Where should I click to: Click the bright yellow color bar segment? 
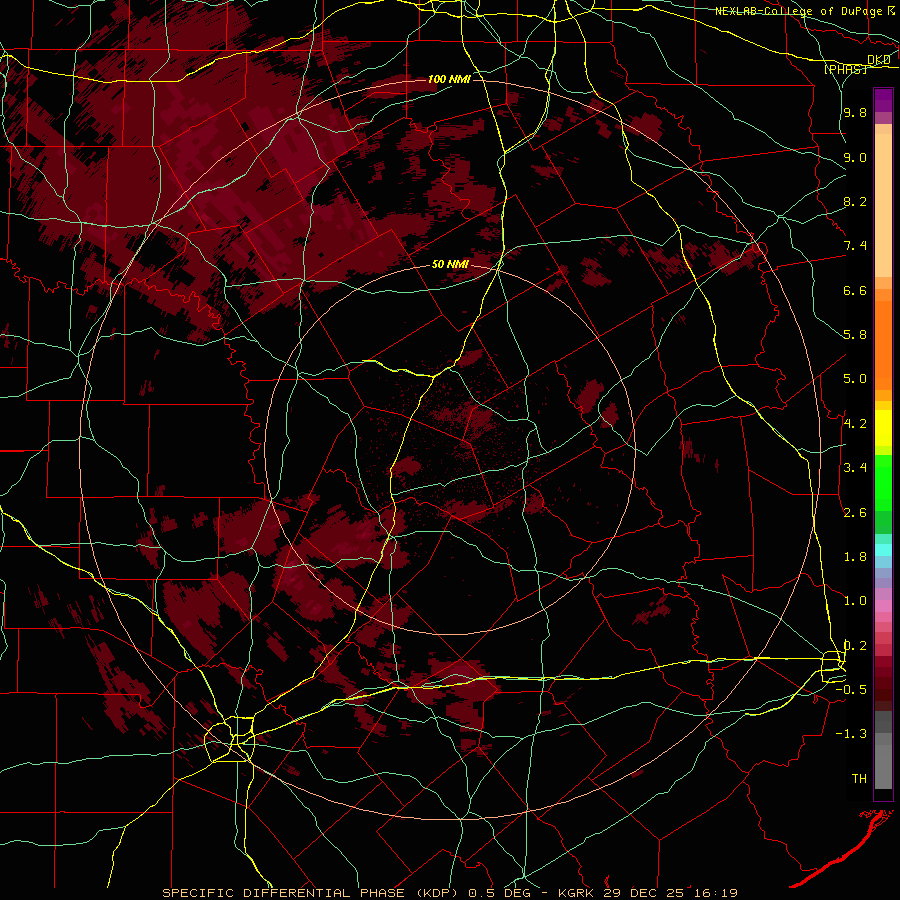(x=883, y=428)
